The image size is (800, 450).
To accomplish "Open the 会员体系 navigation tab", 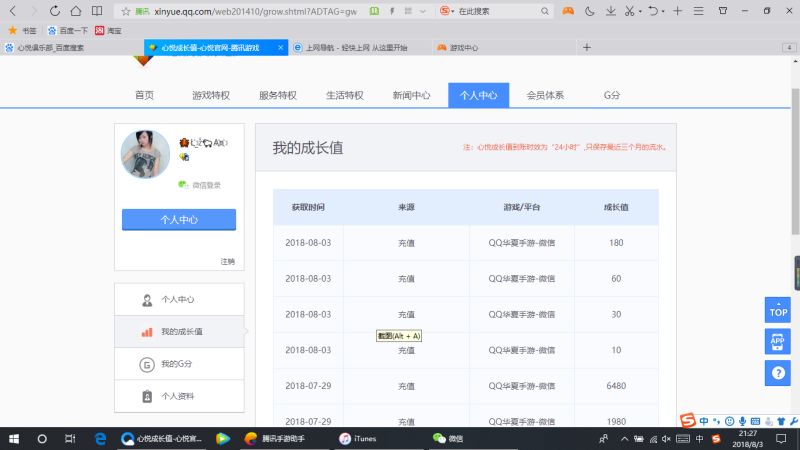I will [545, 95].
